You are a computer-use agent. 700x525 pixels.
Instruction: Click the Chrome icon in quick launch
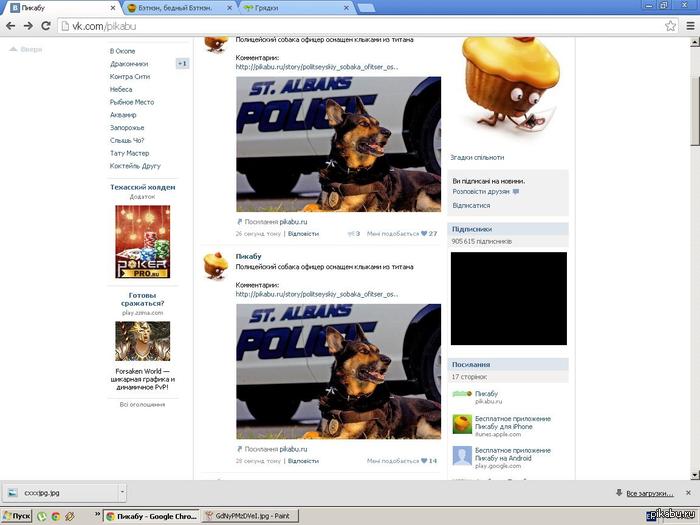tap(56, 516)
